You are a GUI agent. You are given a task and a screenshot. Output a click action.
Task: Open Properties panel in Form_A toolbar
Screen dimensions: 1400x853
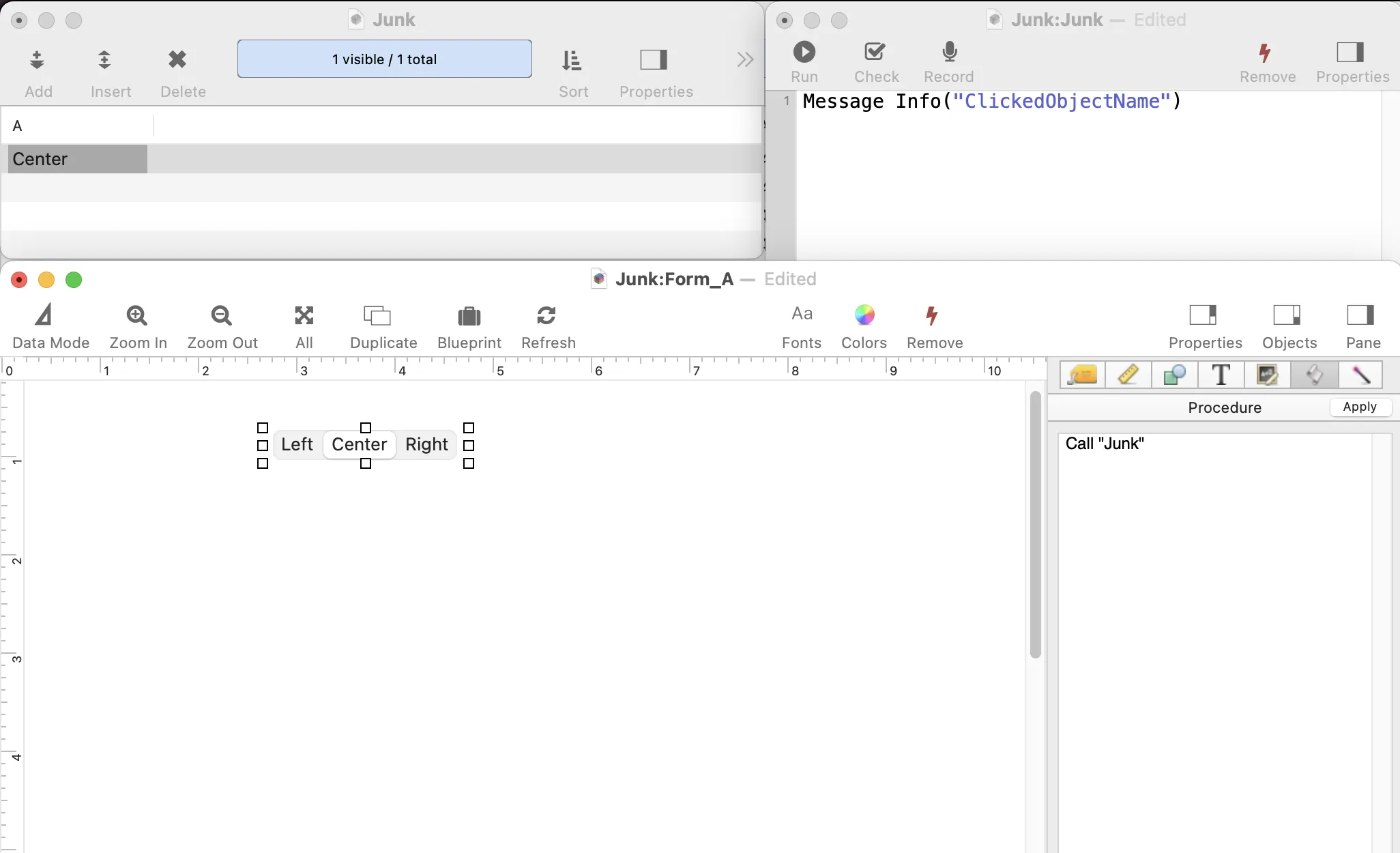click(1205, 327)
